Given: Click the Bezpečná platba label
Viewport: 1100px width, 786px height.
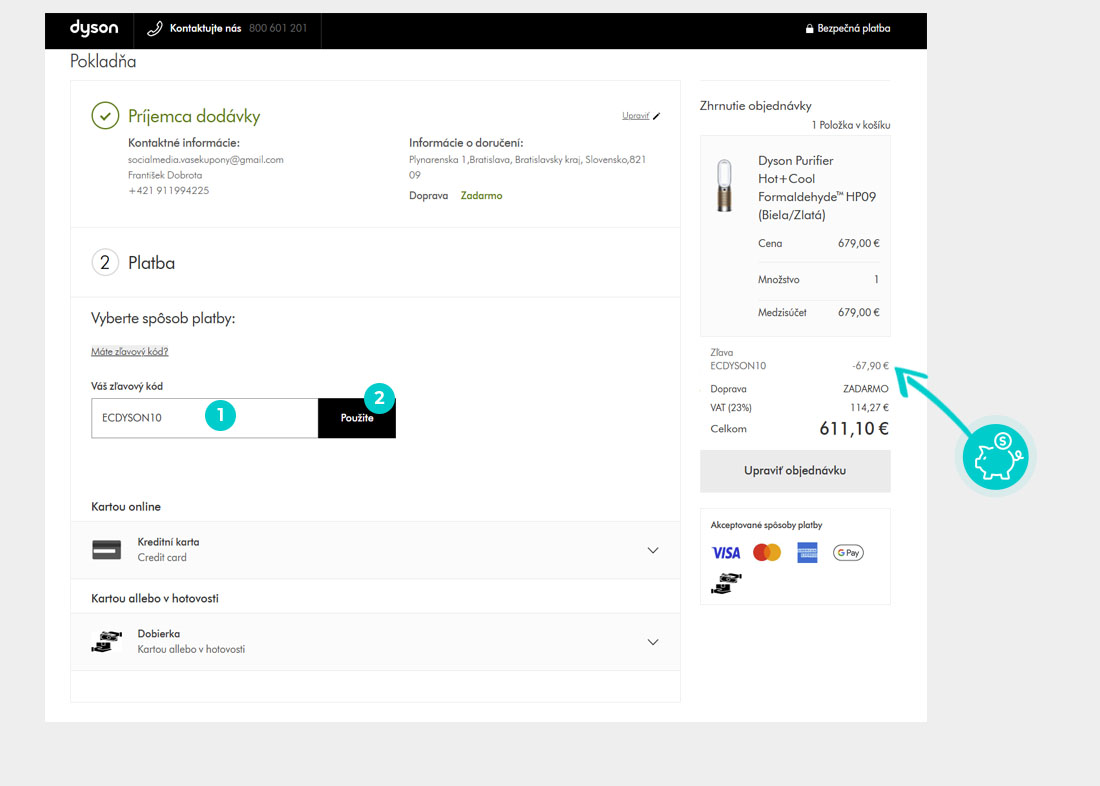Looking at the screenshot, I should [854, 29].
